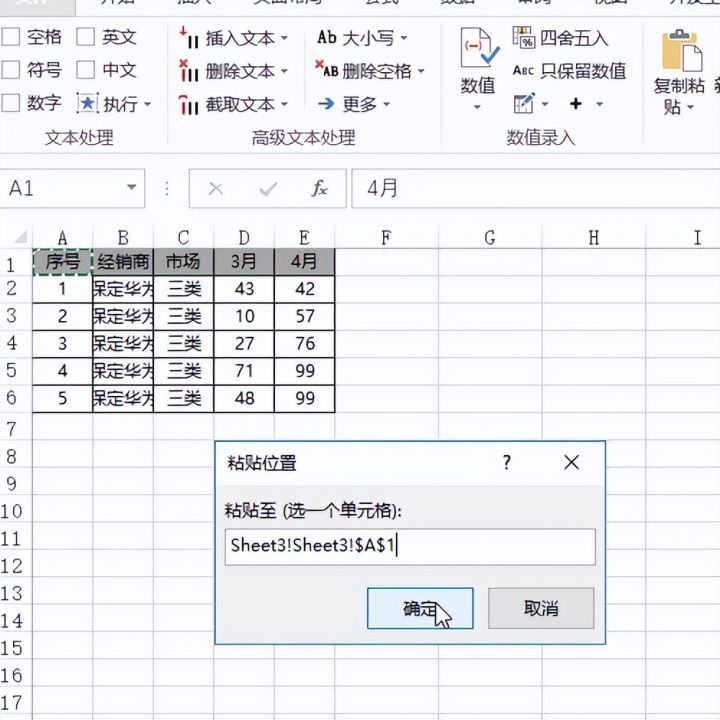The height and width of the screenshot is (720, 720).
Task: Open the 执行 dropdown arrow
Action: (147, 104)
